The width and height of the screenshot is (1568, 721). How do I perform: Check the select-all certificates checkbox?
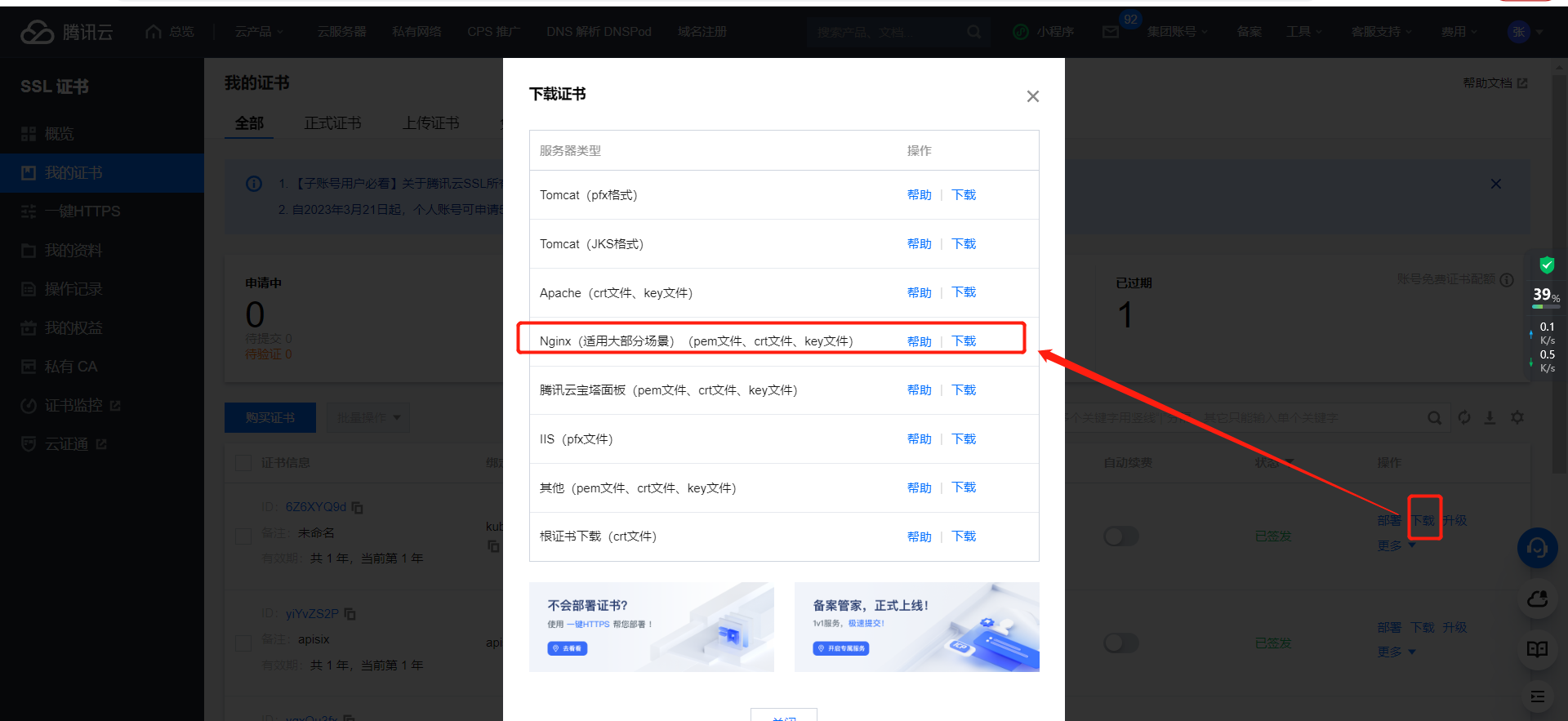point(243,463)
